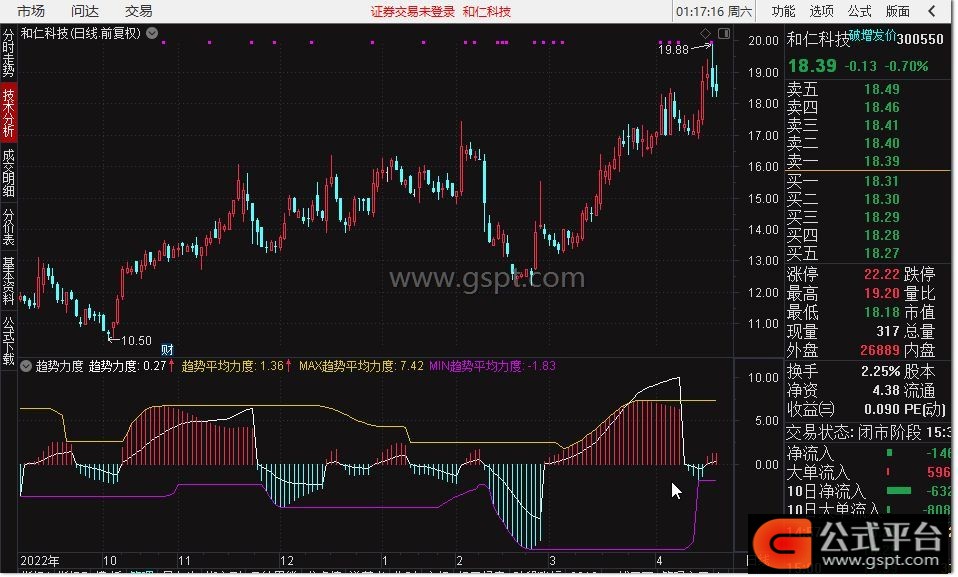Select the 买一 bid row at 18.31
The width and height of the screenshot is (958, 577).
point(869,182)
